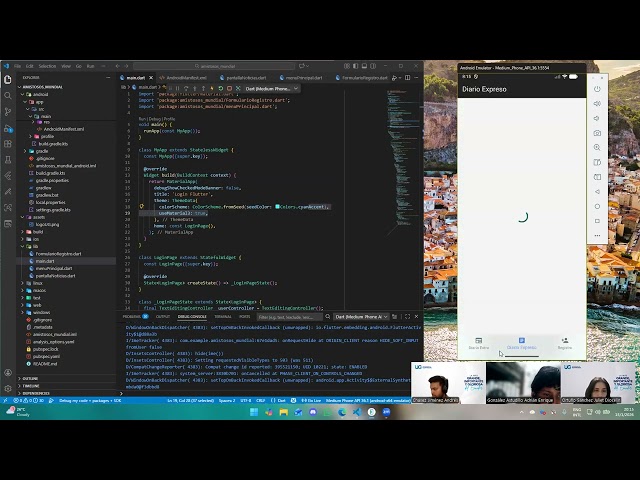Open README.md in the explorer
The image size is (640, 480).
[46, 364]
